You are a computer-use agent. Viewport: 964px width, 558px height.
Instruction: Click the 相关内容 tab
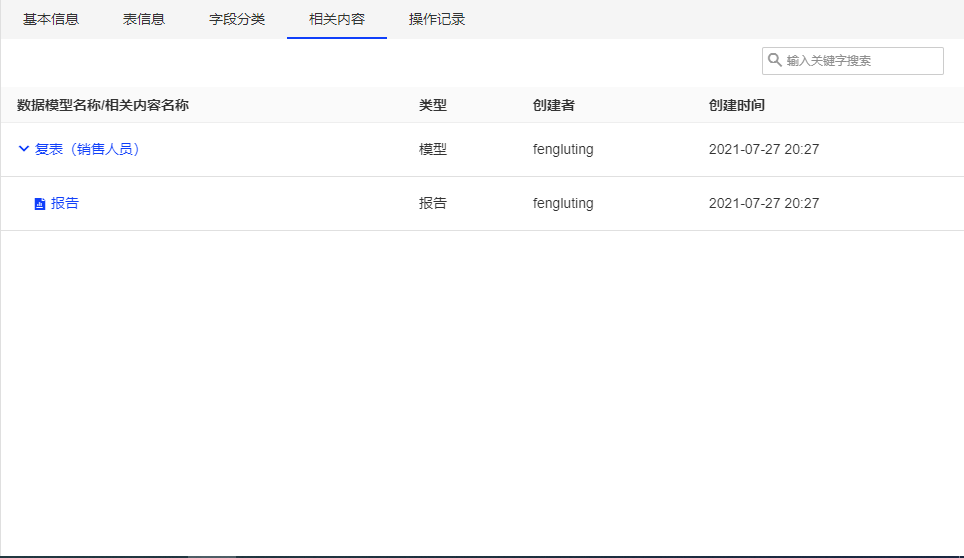tap(337, 19)
